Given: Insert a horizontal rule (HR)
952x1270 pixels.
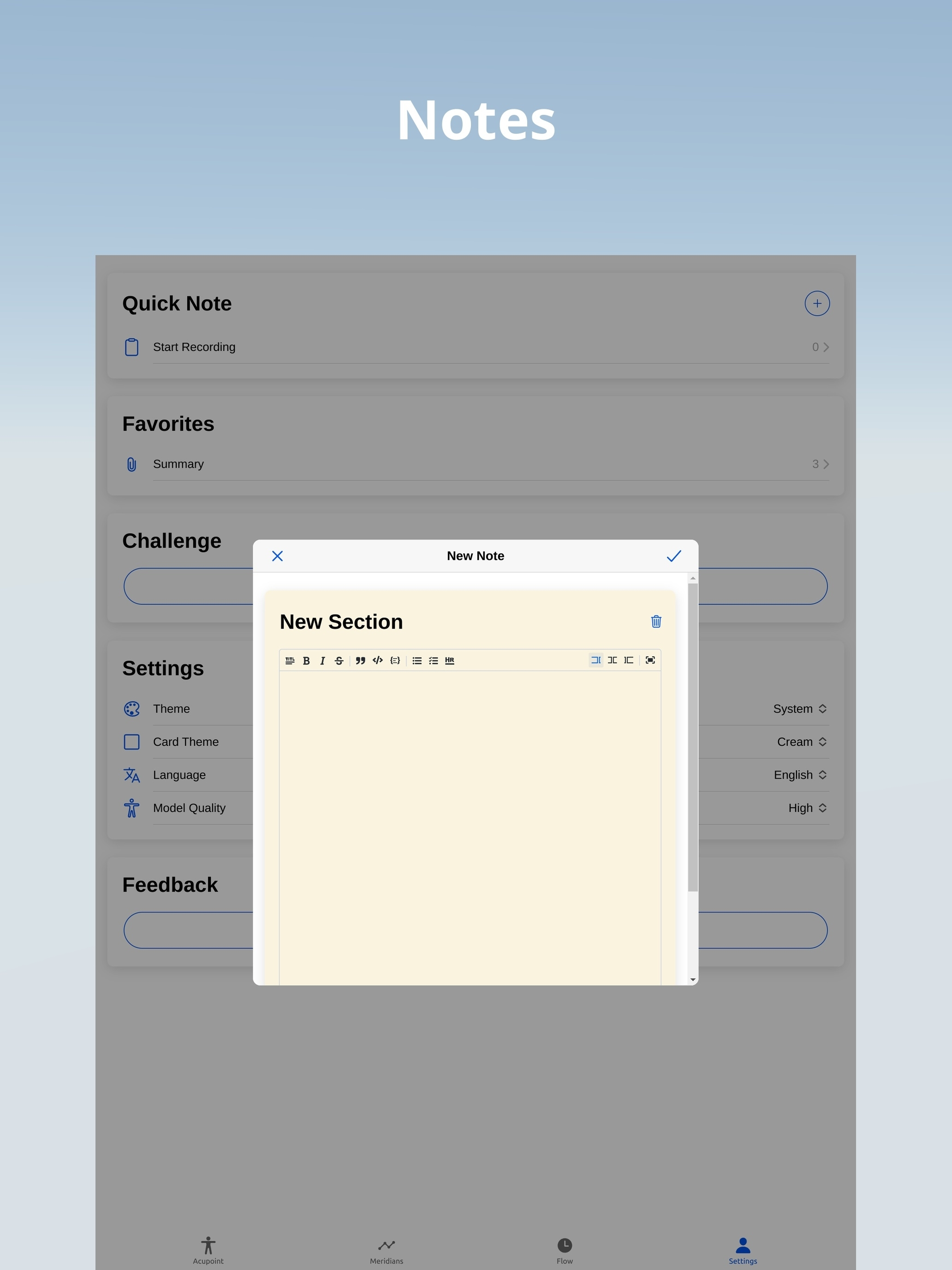Looking at the screenshot, I should click(x=450, y=660).
